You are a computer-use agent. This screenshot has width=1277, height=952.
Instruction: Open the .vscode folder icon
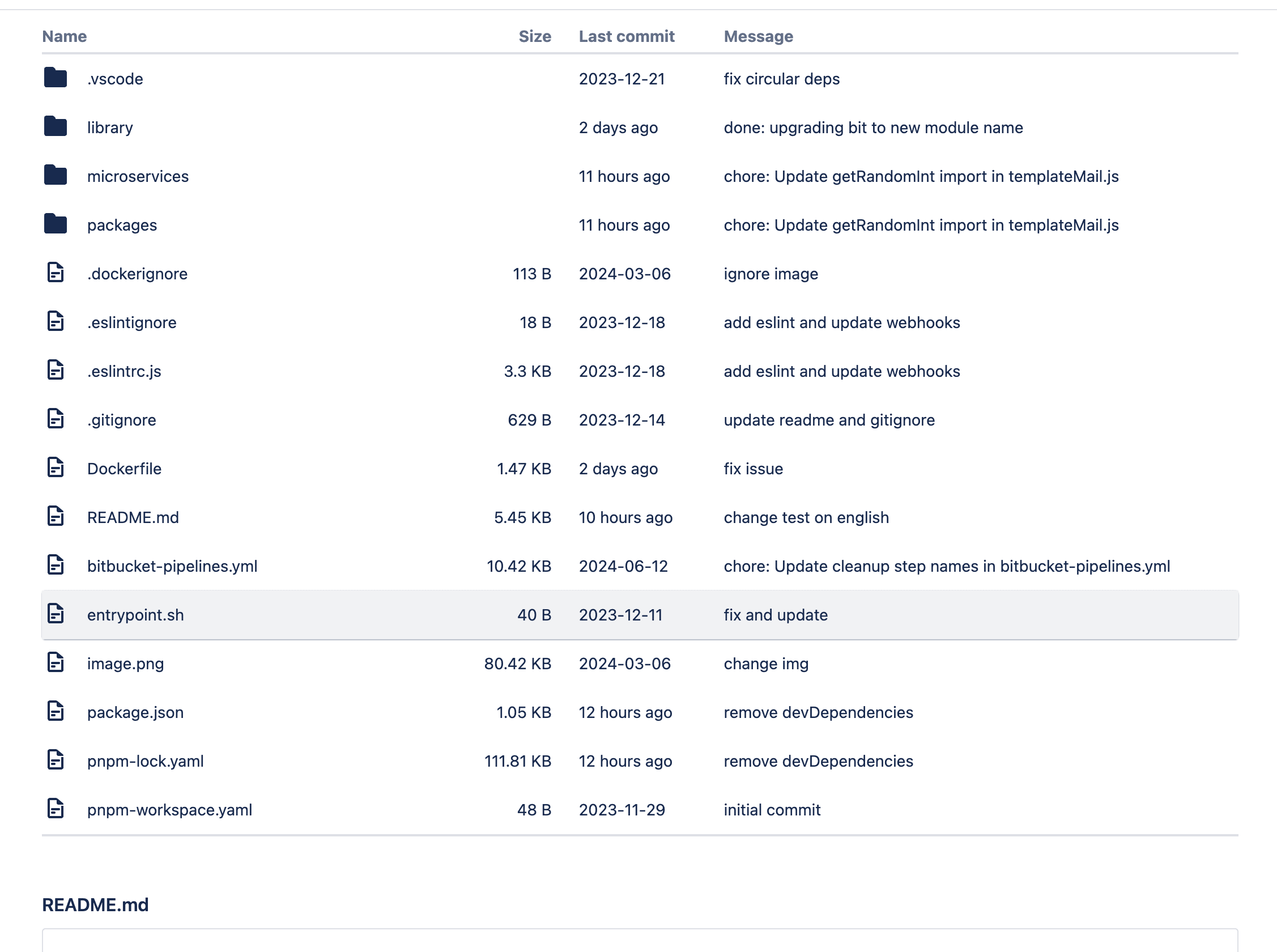coord(55,78)
